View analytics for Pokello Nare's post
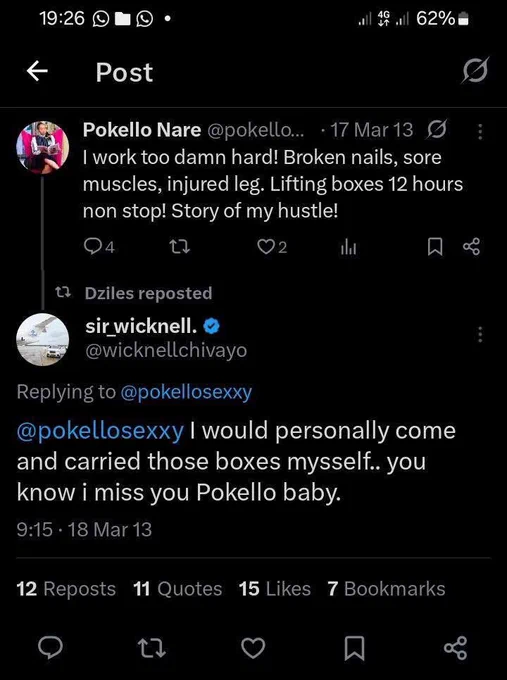Image resolution: width=507 pixels, height=680 pixels. pyautogui.click(x=348, y=248)
